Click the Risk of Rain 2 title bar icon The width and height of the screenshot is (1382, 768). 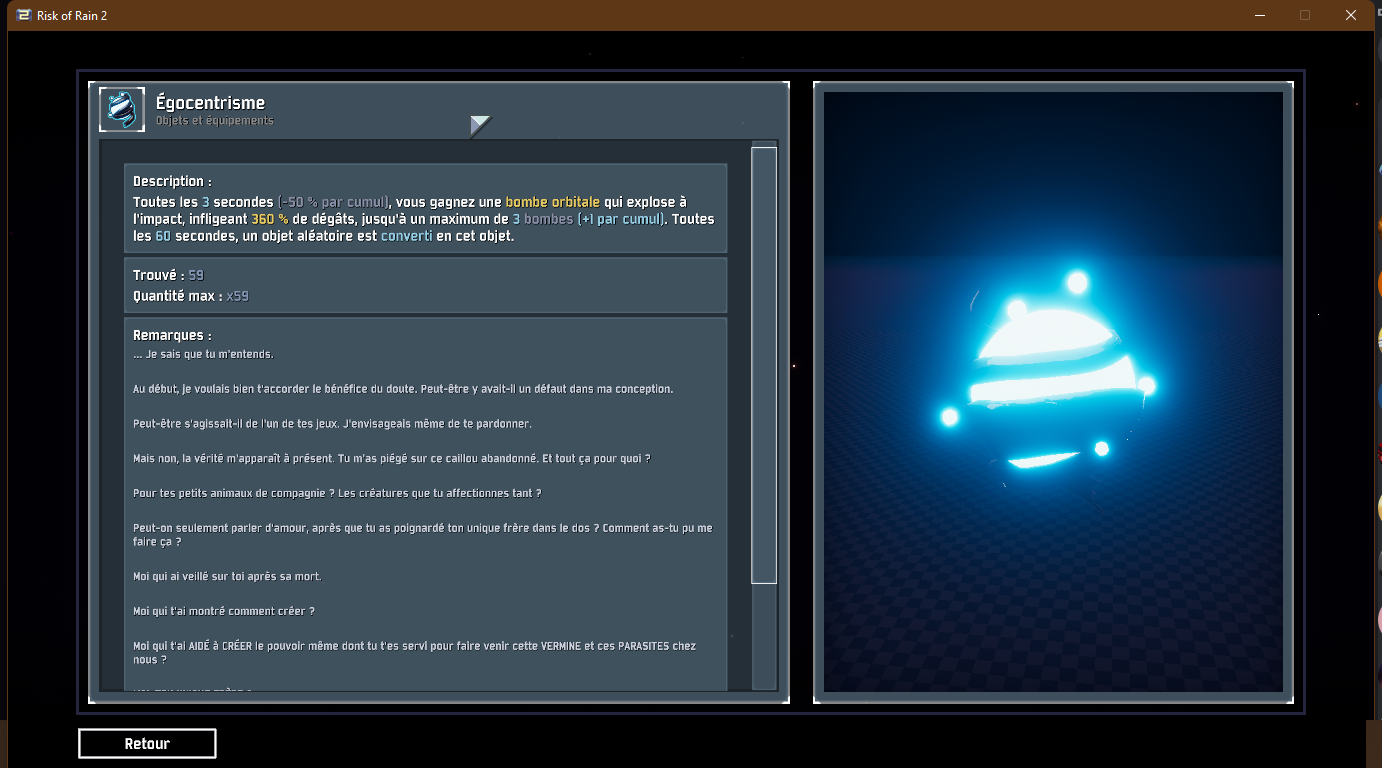(24, 15)
